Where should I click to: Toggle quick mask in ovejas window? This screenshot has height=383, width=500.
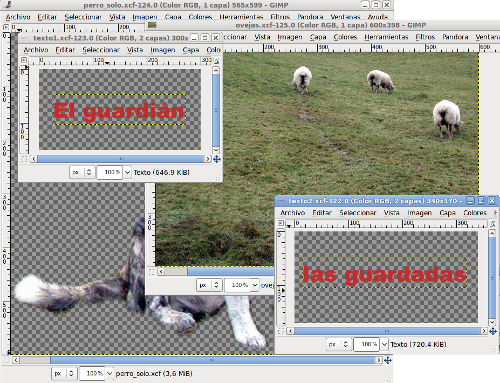click(x=151, y=271)
